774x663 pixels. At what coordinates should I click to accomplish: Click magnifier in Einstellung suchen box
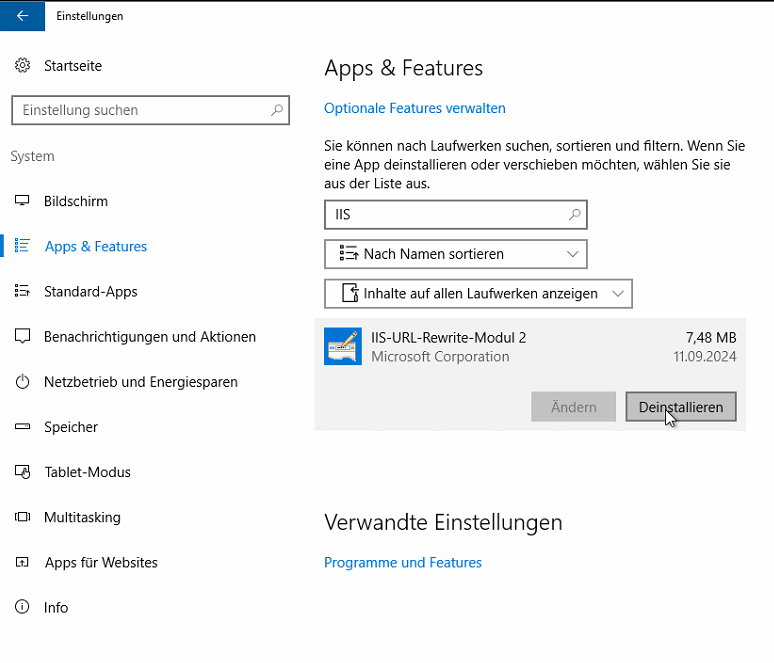277,110
